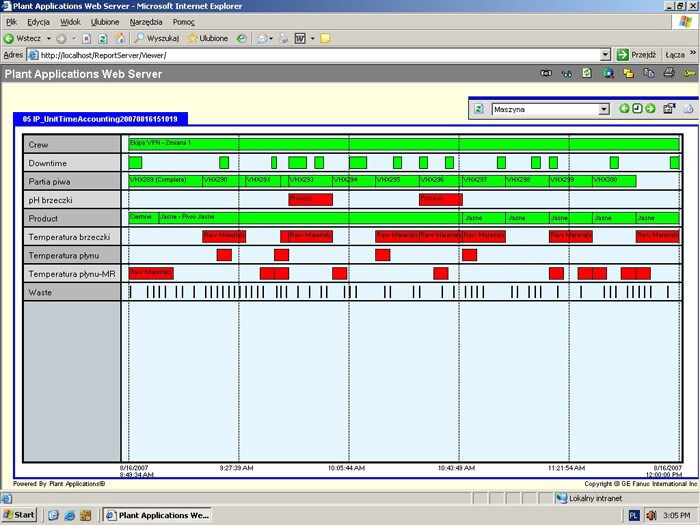Screen dimensions: 700x525
Task: Click the Waste row label
Action: 71,292
